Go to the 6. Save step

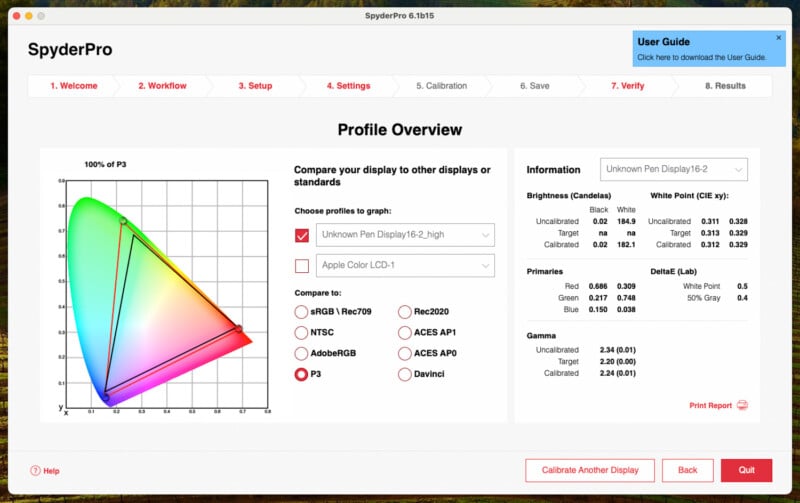[535, 86]
